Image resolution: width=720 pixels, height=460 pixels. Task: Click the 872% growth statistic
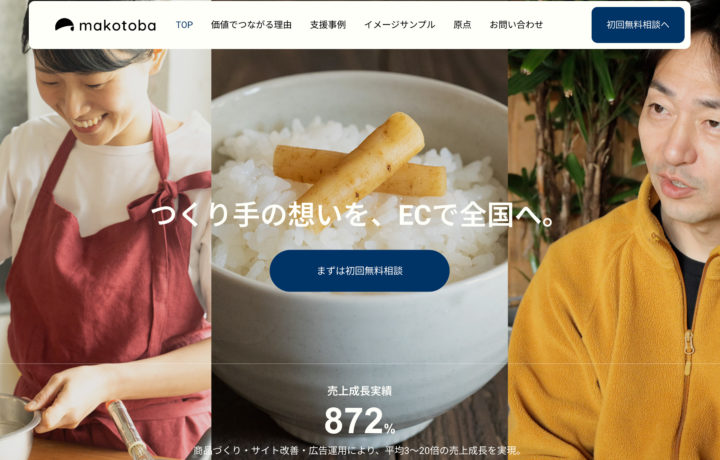coord(360,421)
